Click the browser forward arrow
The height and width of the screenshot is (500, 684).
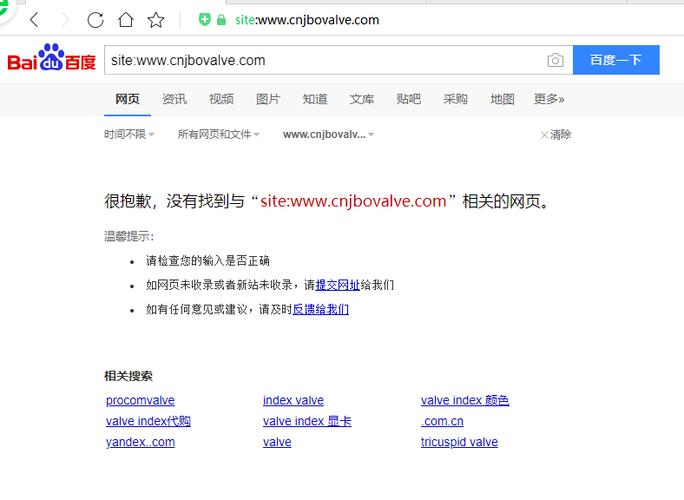(65, 20)
